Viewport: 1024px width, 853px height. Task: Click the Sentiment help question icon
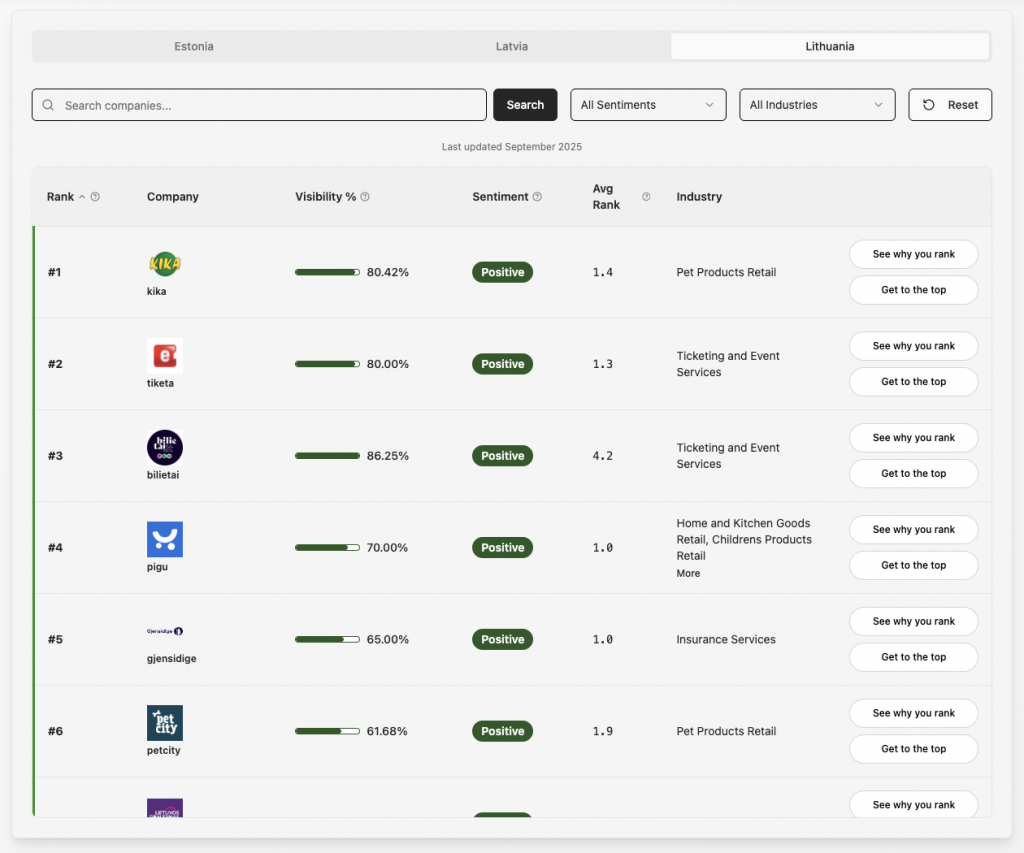coord(537,197)
